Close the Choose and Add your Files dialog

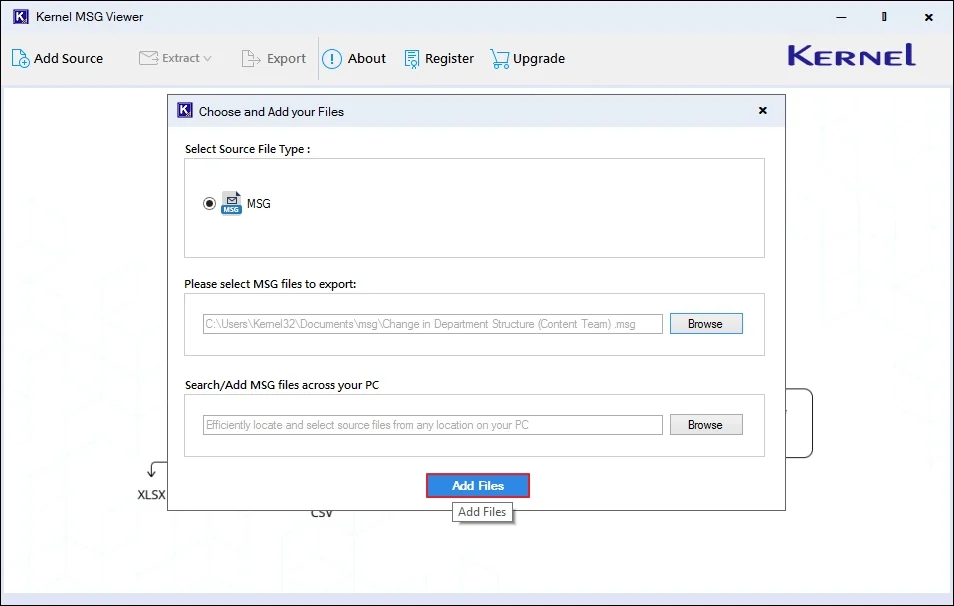pyautogui.click(x=762, y=111)
